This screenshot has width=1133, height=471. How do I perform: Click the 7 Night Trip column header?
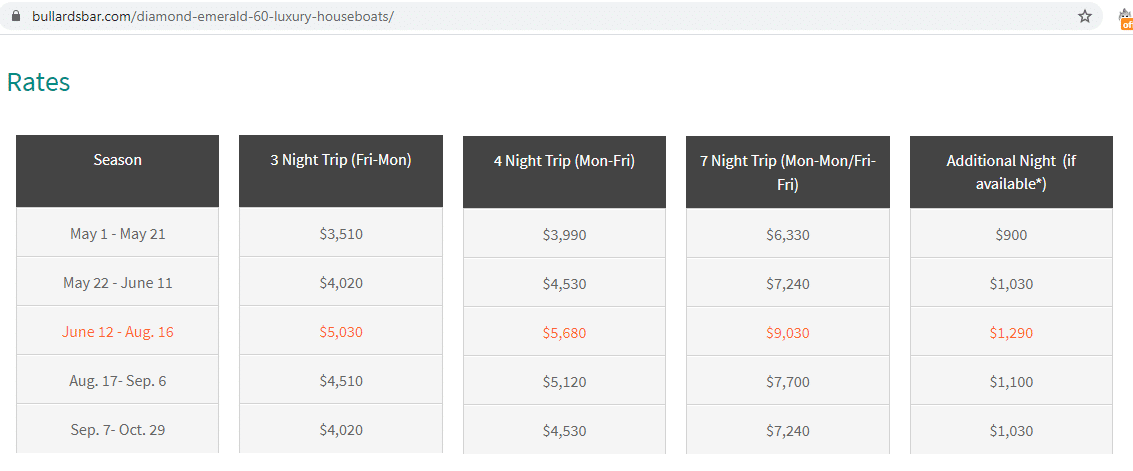click(x=788, y=172)
